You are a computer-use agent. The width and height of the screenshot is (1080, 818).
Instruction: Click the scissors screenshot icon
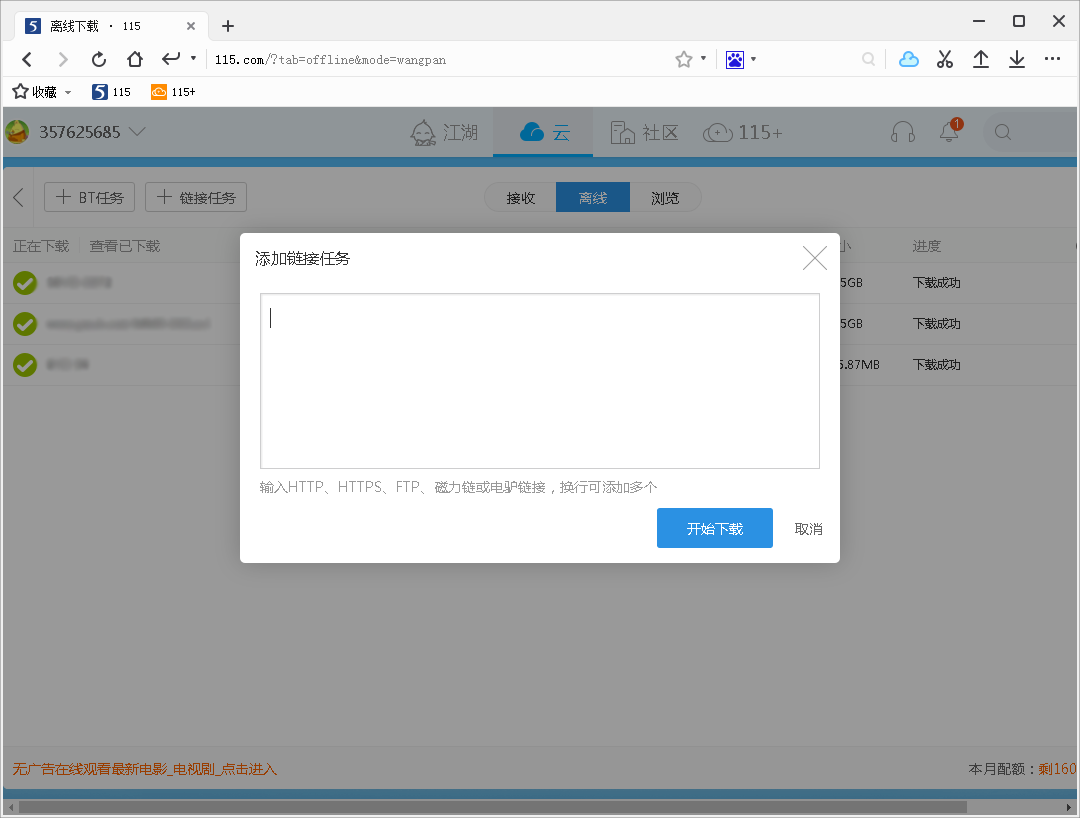tap(945, 59)
